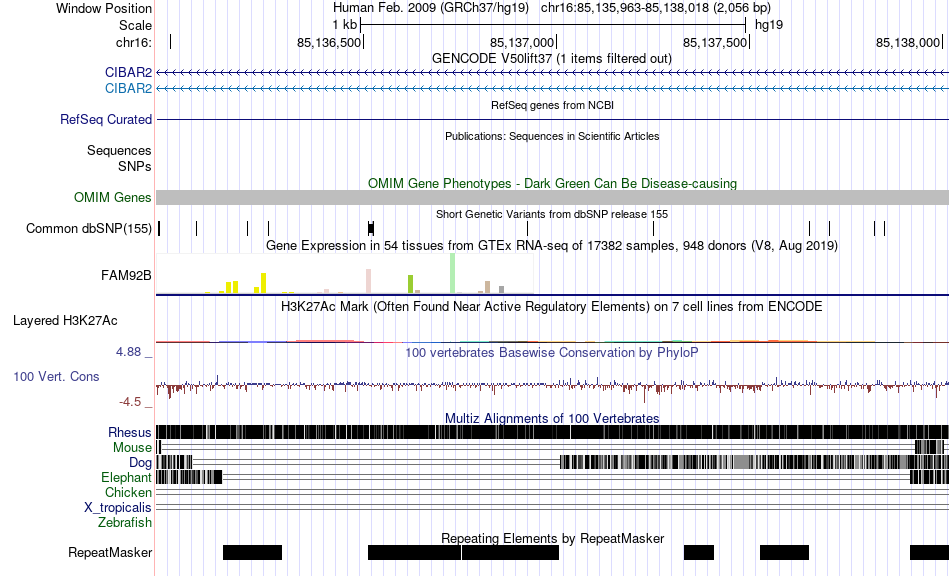Open Repeating Elements by RepeatMasker title
Image resolution: width=950 pixels, height=576 pixels.
(552, 538)
